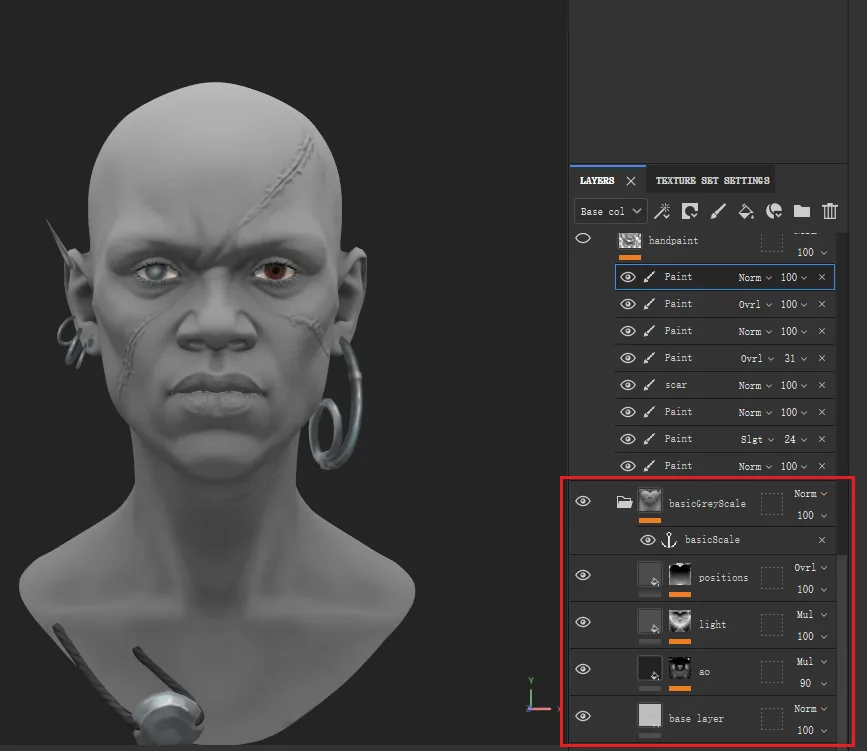Click the anchor icon of basicScale
This screenshot has height=751, width=867.
669,540
